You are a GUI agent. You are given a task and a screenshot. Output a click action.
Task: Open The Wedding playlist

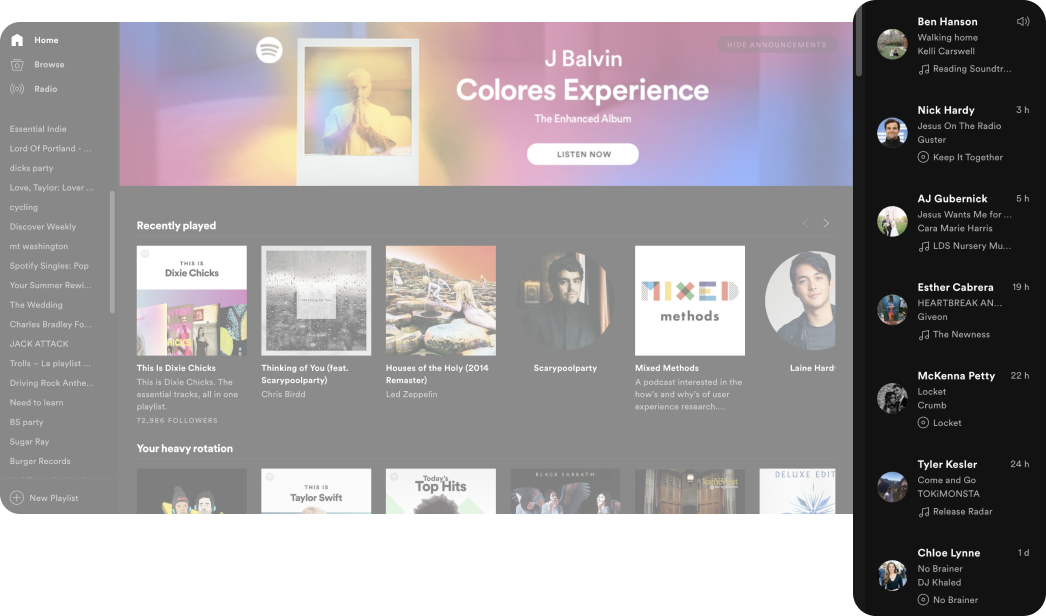click(36, 305)
